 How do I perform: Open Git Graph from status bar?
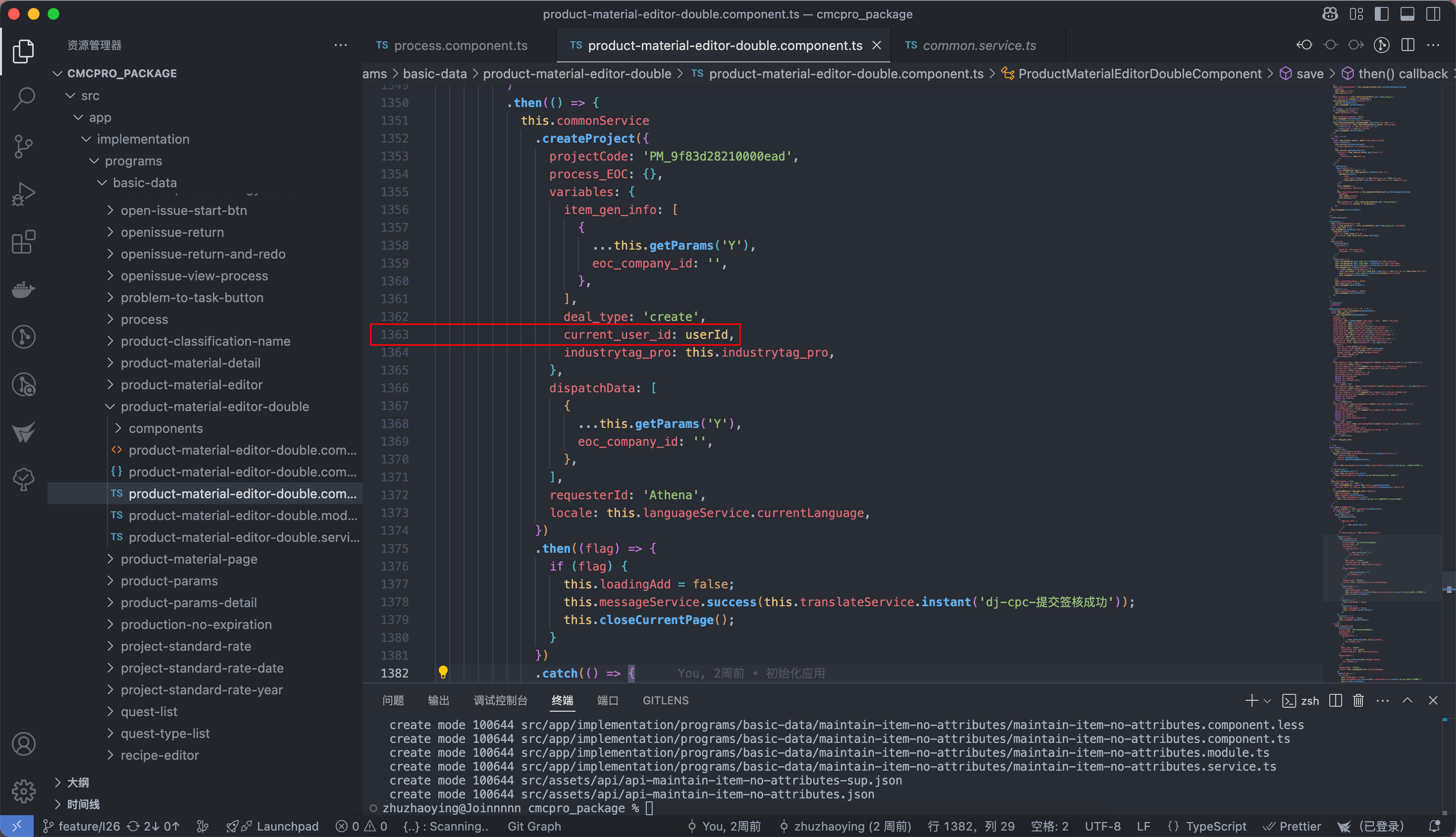[x=534, y=826]
